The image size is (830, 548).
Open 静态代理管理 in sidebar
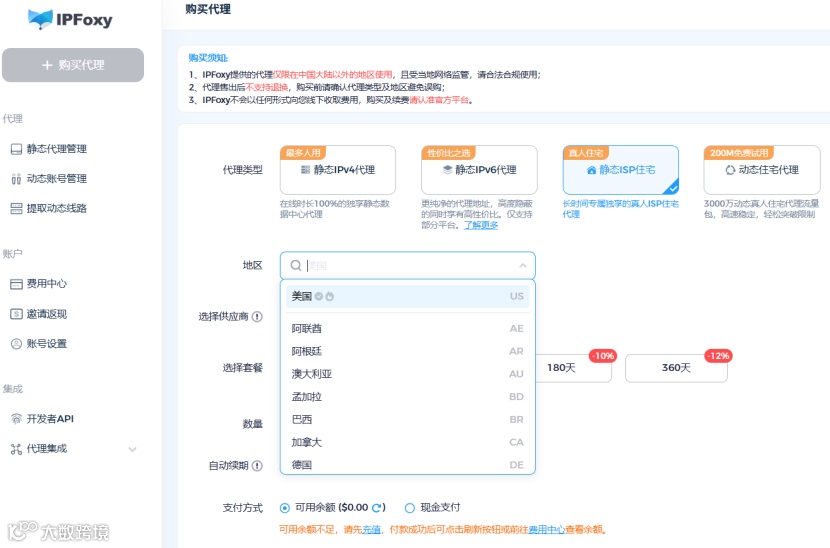tap(57, 149)
